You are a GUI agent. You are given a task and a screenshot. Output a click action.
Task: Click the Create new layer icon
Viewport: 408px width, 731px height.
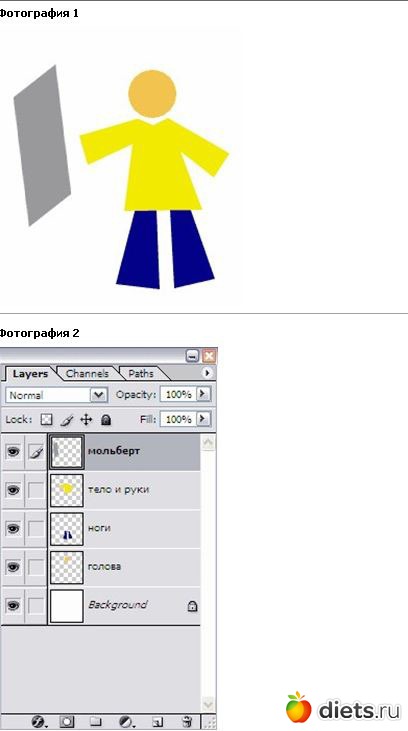[x=158, y=722]
